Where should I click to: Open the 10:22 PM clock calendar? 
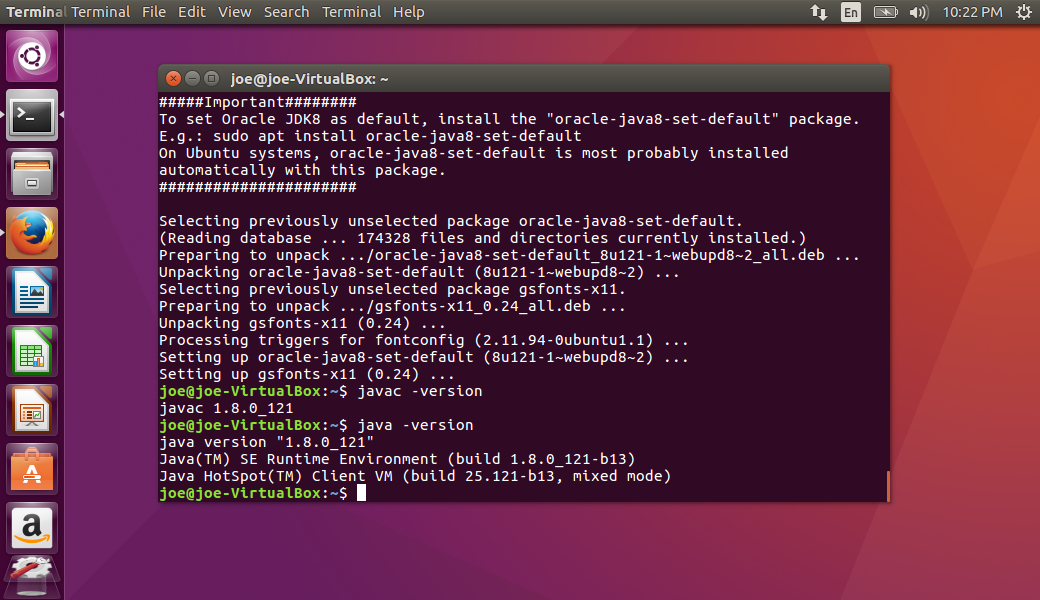click(972, 12)
